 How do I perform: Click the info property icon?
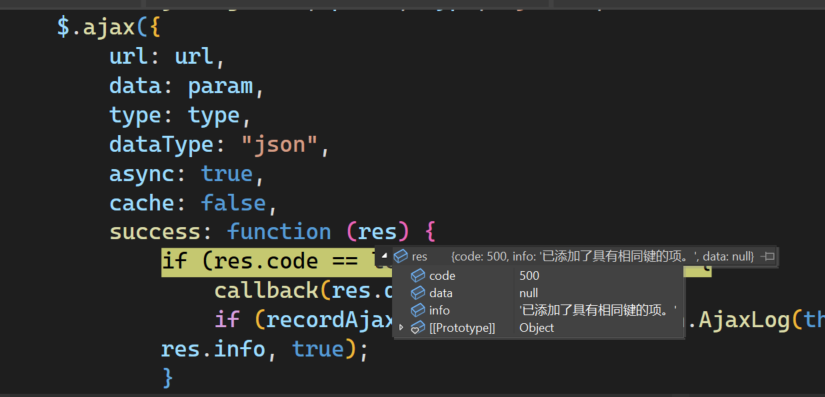[418, 310]
